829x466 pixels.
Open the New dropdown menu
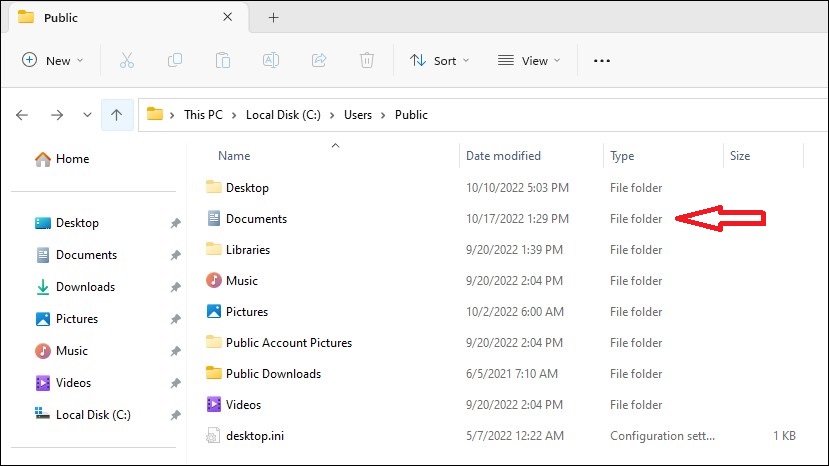click(x=53, y=60)
